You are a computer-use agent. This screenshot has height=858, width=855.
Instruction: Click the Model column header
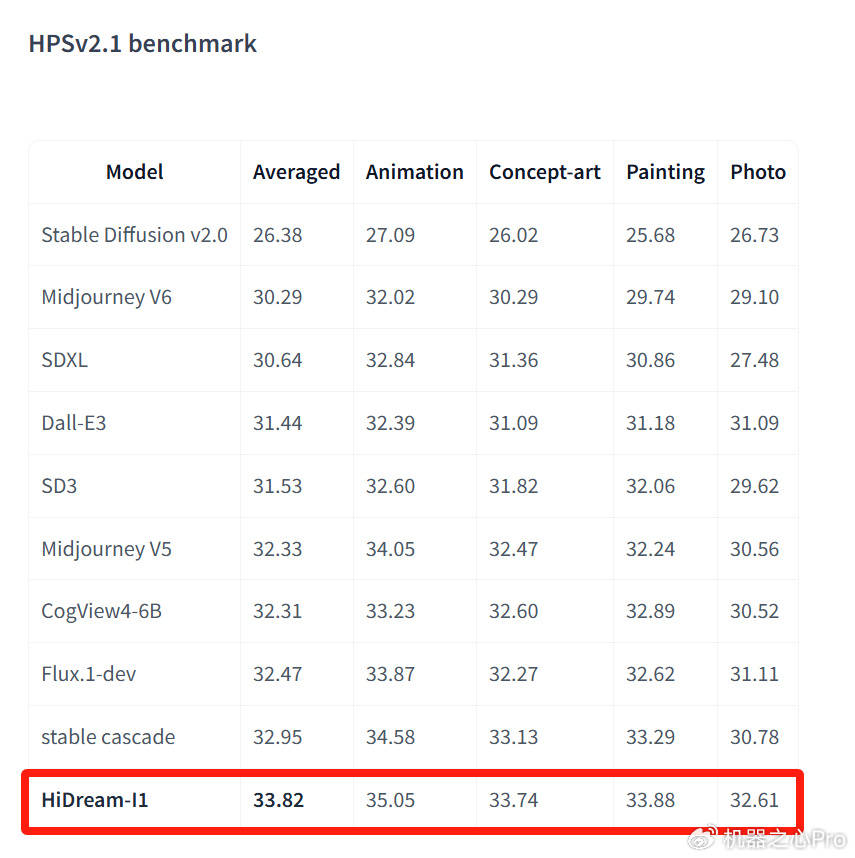135,172
